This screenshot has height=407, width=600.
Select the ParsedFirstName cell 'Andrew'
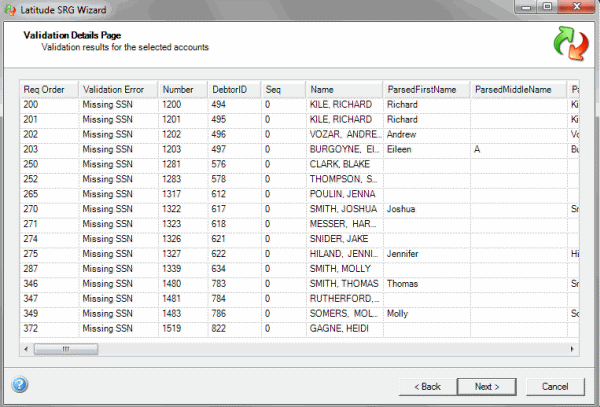[x=427, y=135]
